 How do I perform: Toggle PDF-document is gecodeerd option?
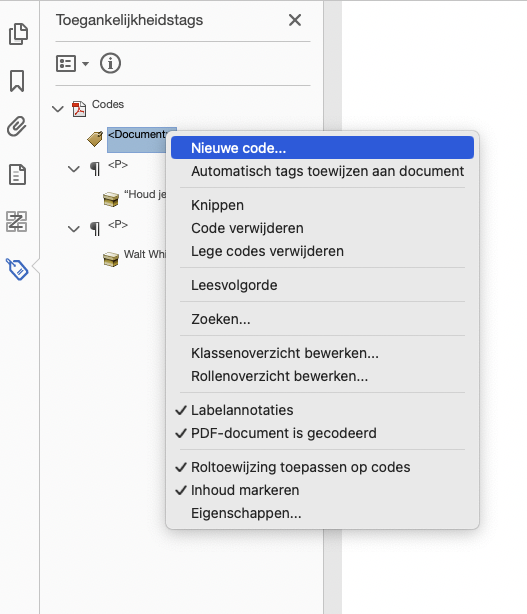283,433
